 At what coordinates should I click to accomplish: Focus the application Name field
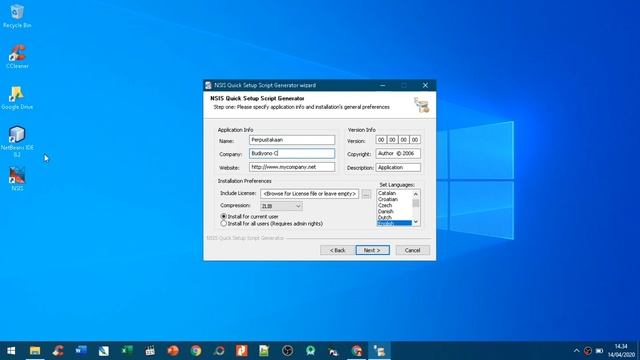pos(292,140)
